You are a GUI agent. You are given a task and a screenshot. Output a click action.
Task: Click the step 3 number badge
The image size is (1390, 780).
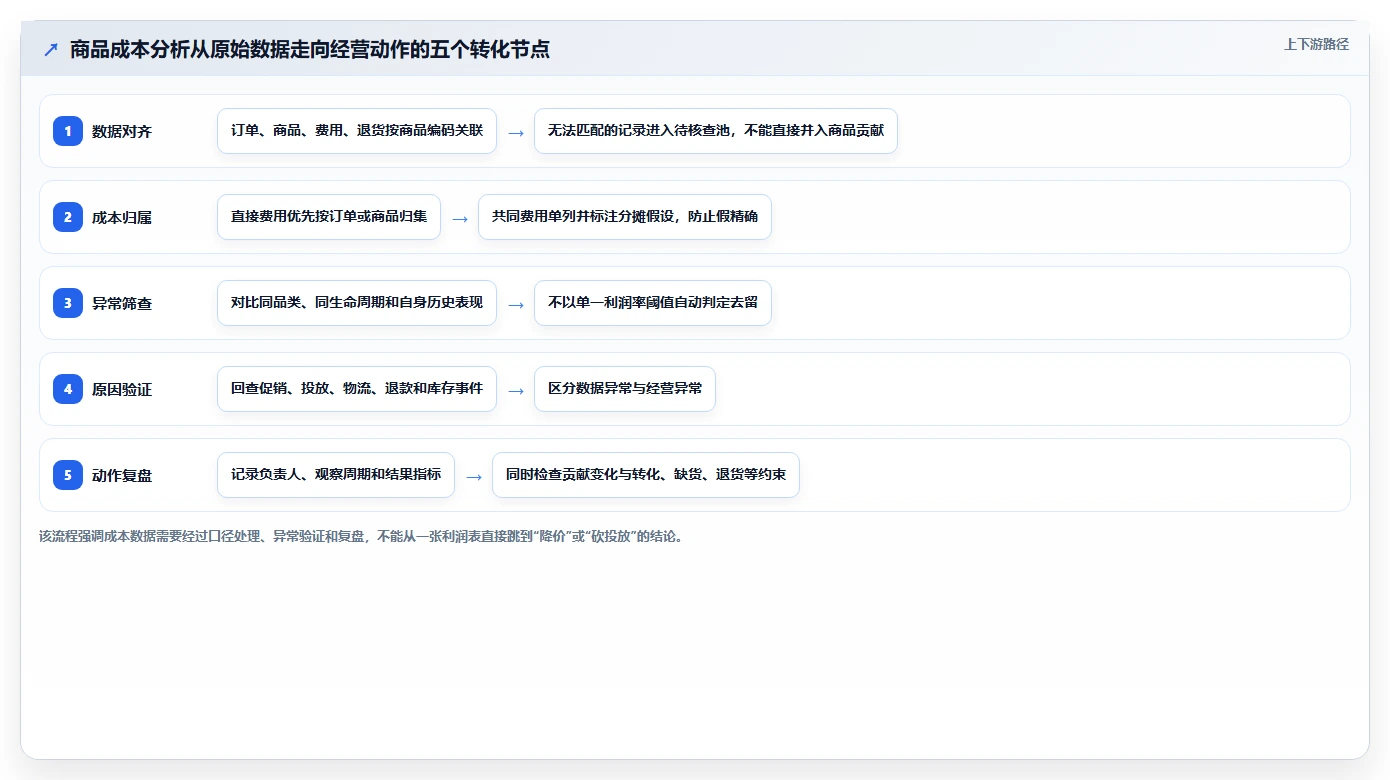click(68, 303)
